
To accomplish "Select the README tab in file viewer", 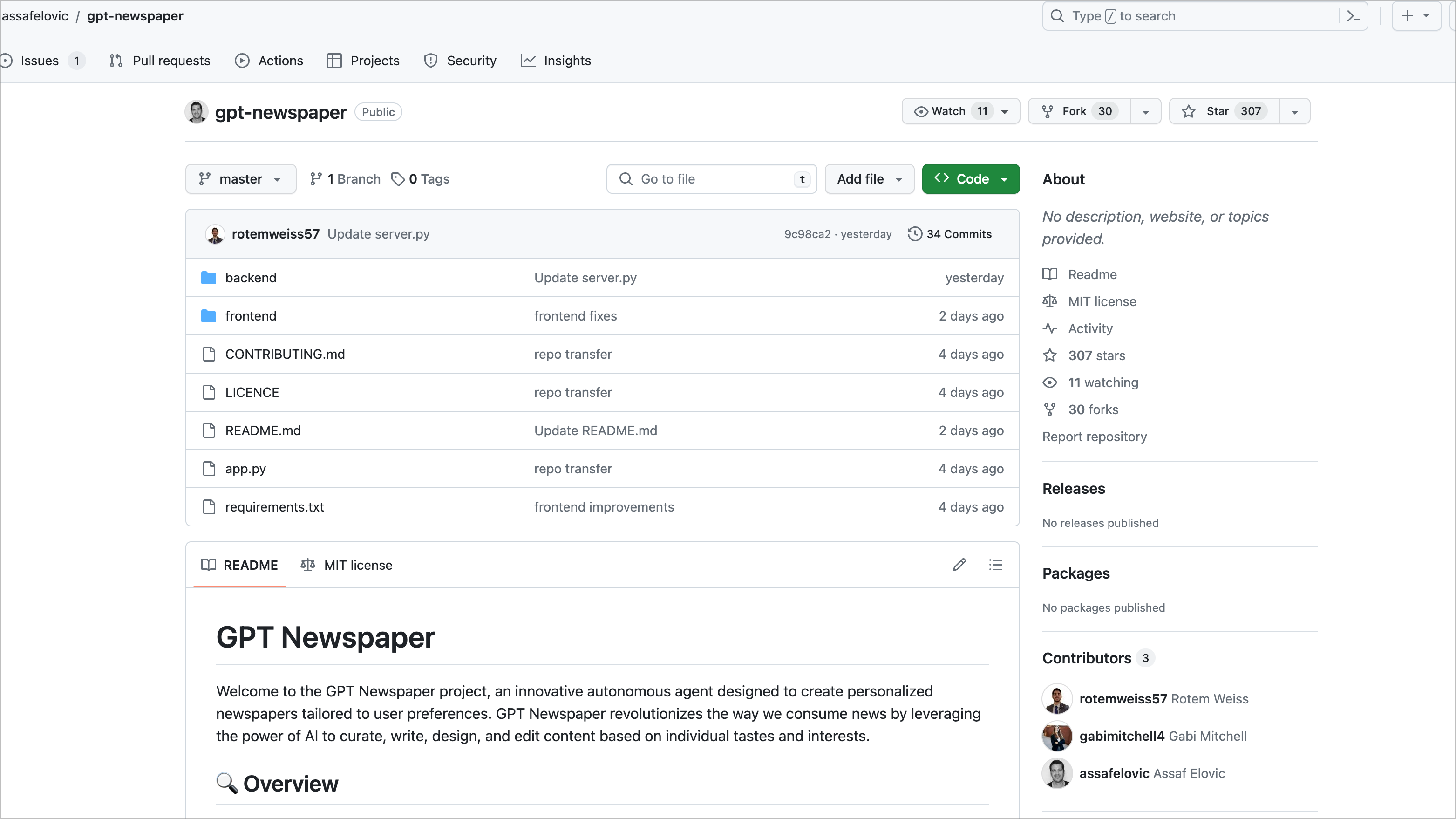I will 240,565.
